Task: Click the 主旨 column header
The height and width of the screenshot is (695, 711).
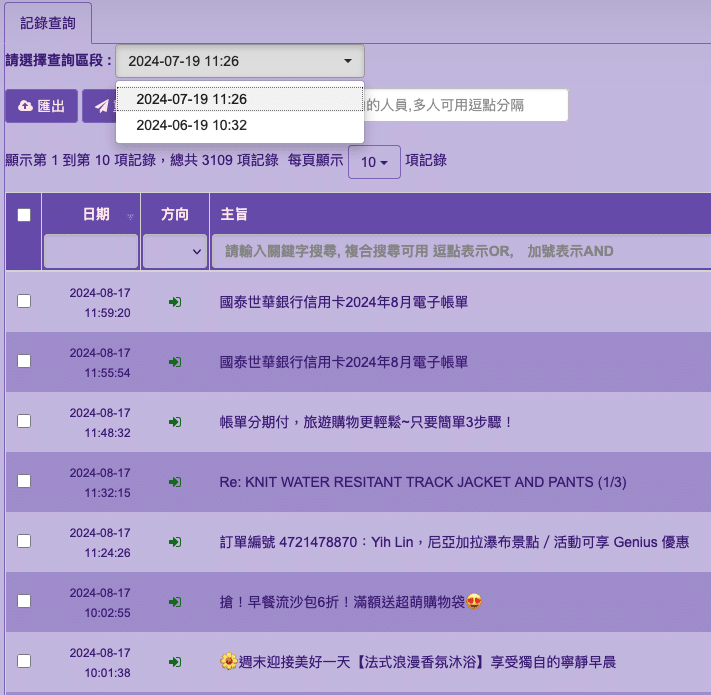Action: 234,214
